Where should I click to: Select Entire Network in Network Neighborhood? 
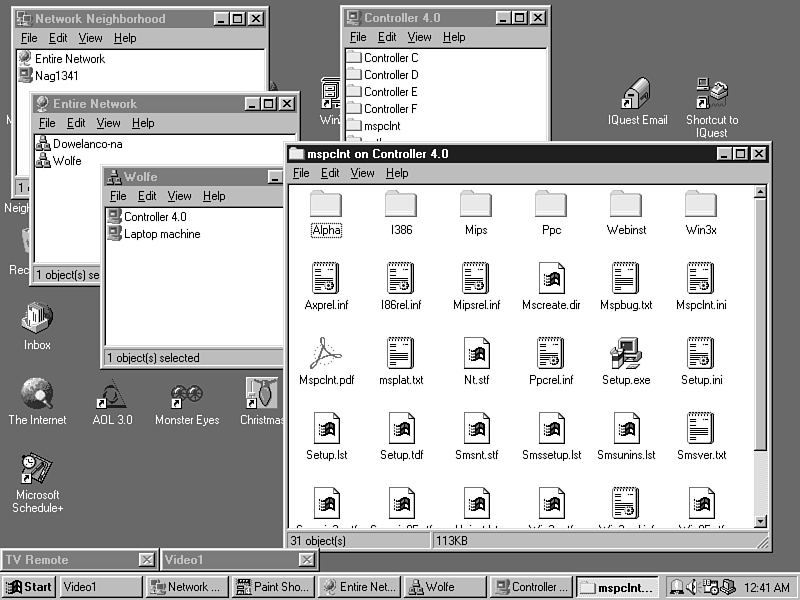[x=62, y=59]
